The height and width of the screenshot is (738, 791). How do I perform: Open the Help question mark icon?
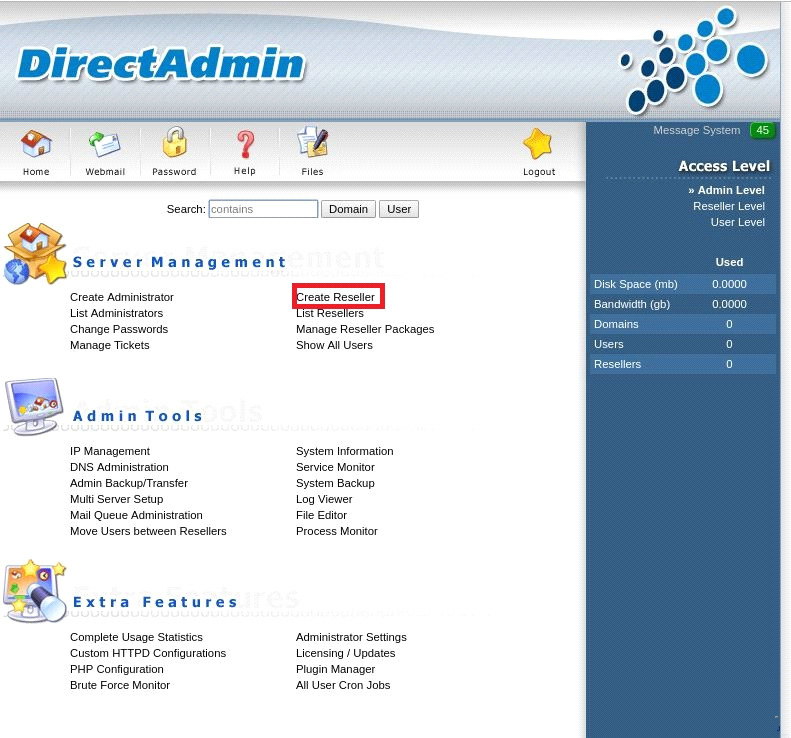click(x=245, y=146)
